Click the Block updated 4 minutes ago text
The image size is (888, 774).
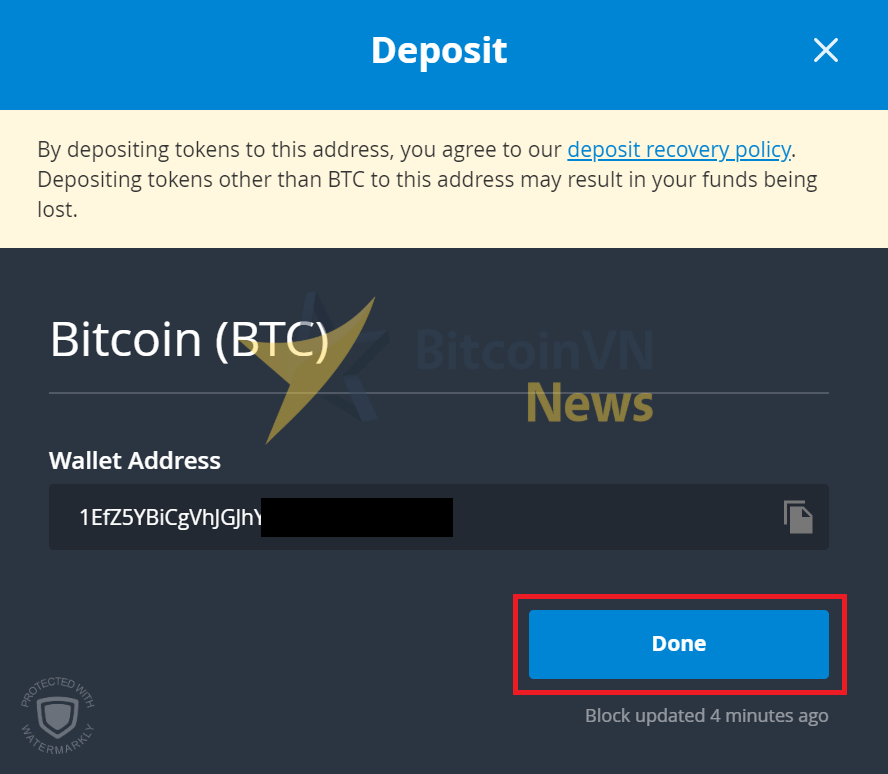pyautogui.click(x=706, y=716)
